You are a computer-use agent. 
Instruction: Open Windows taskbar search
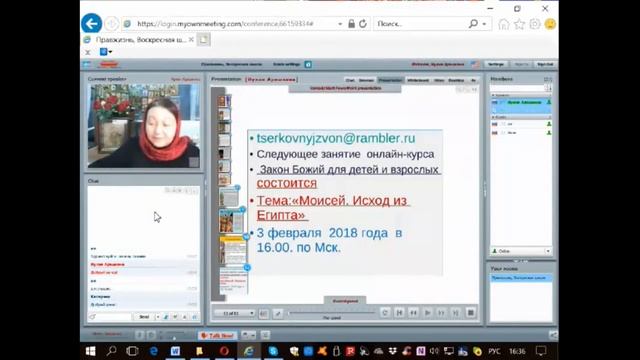[111, 351]
